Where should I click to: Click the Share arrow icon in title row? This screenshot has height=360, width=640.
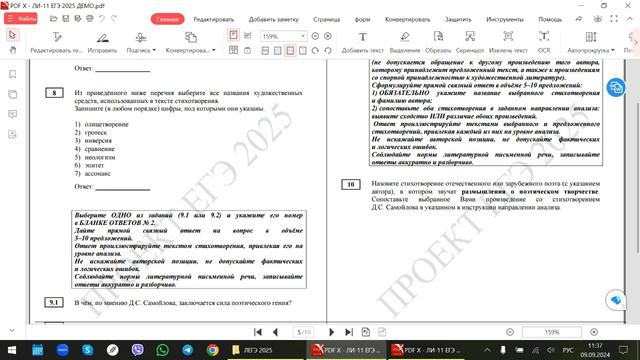579,19
